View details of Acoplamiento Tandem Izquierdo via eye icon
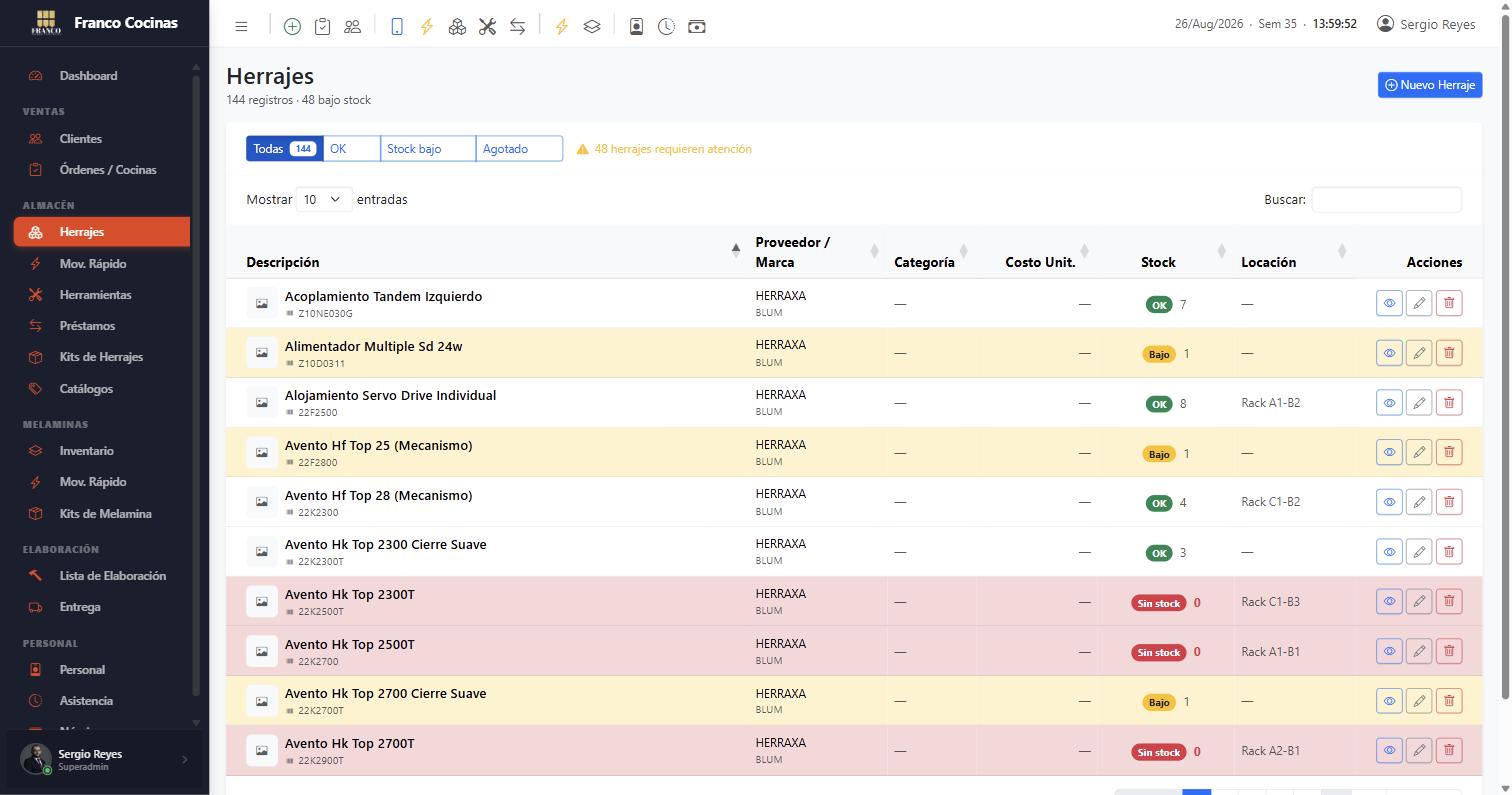This screenshot has width=1512, height=795. [1389, 303]
